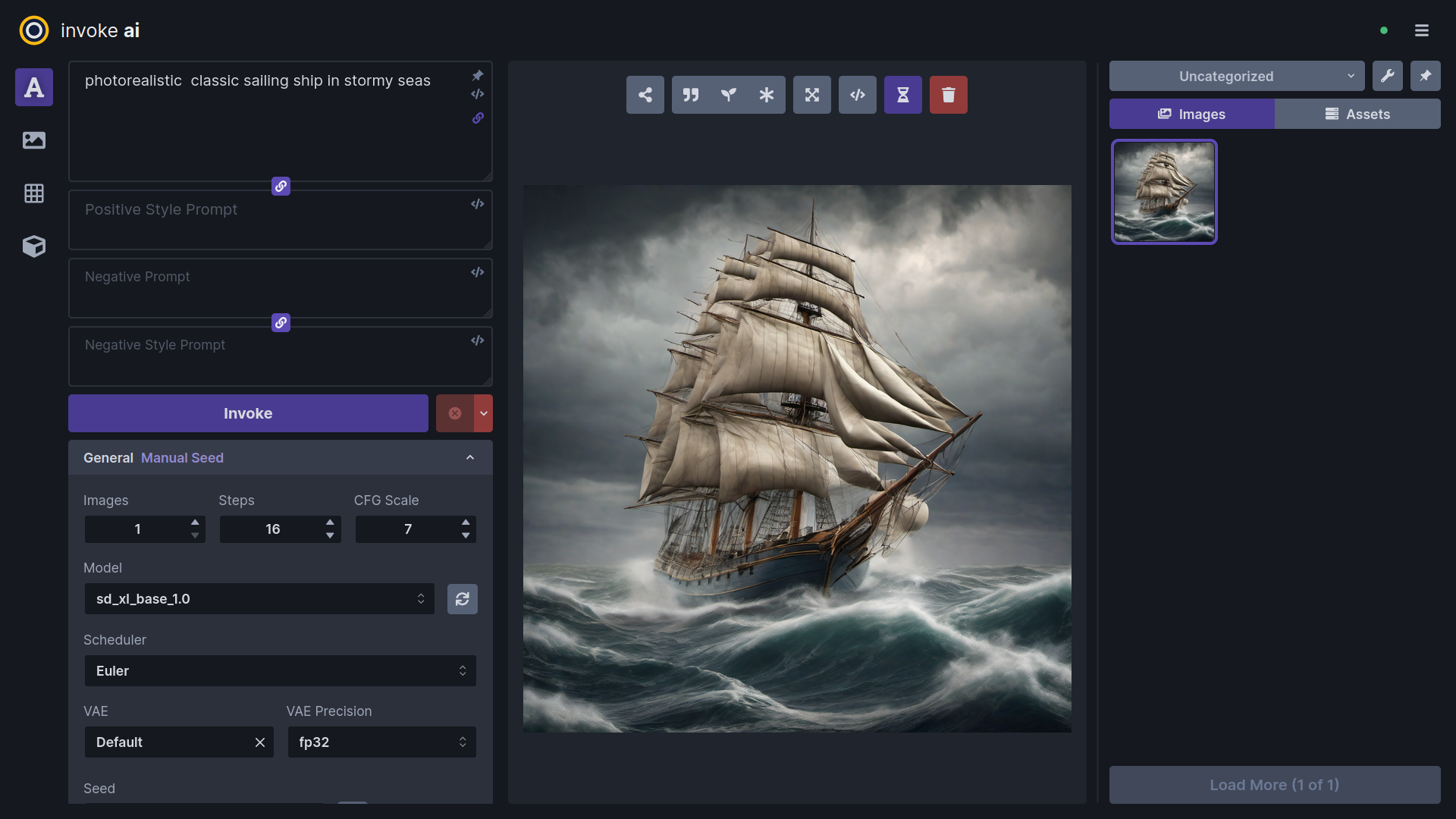
Task: Select the Images gallery tab
Action: 1191,114
